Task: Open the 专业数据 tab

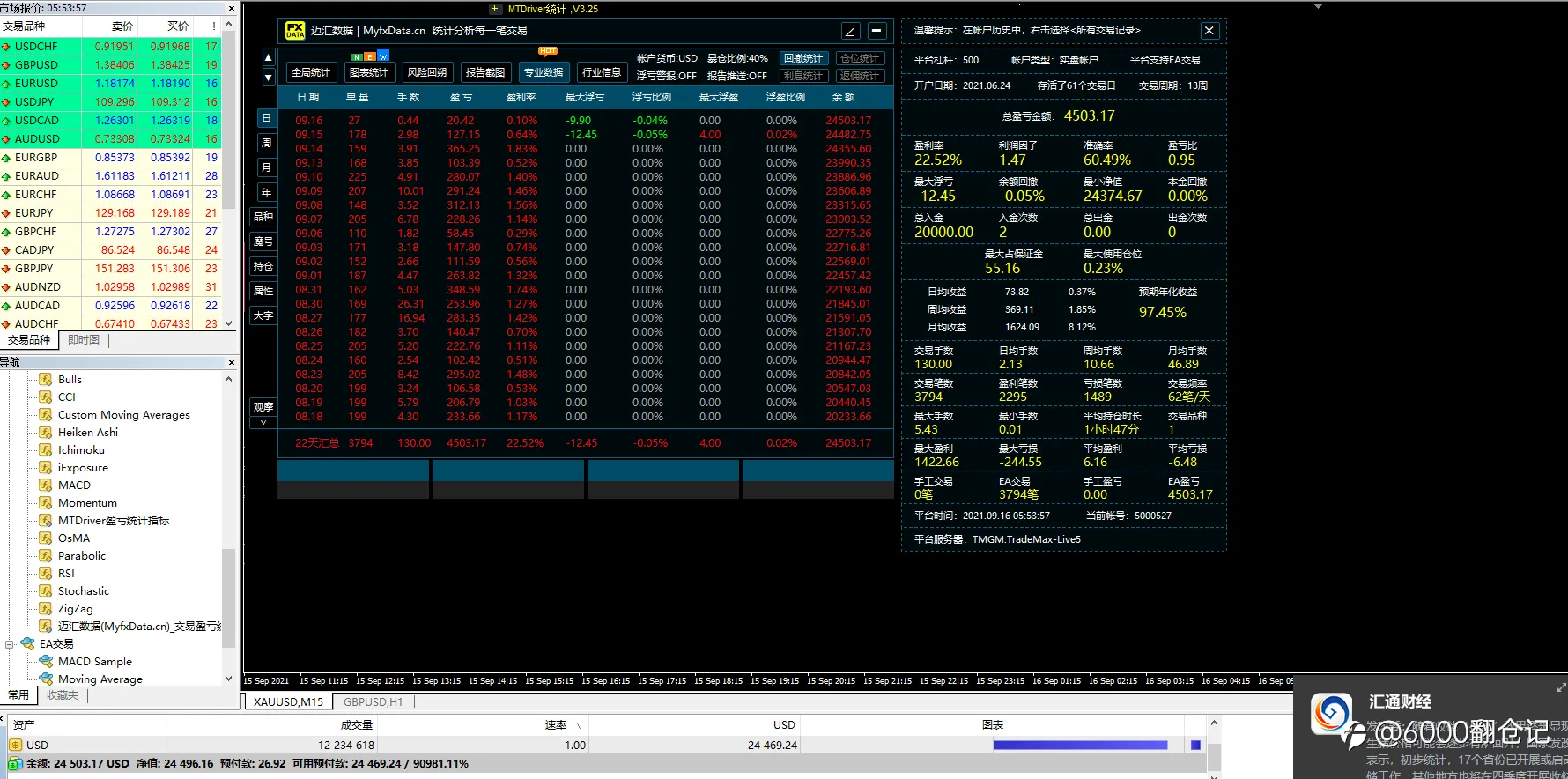Action: [544, 72]
